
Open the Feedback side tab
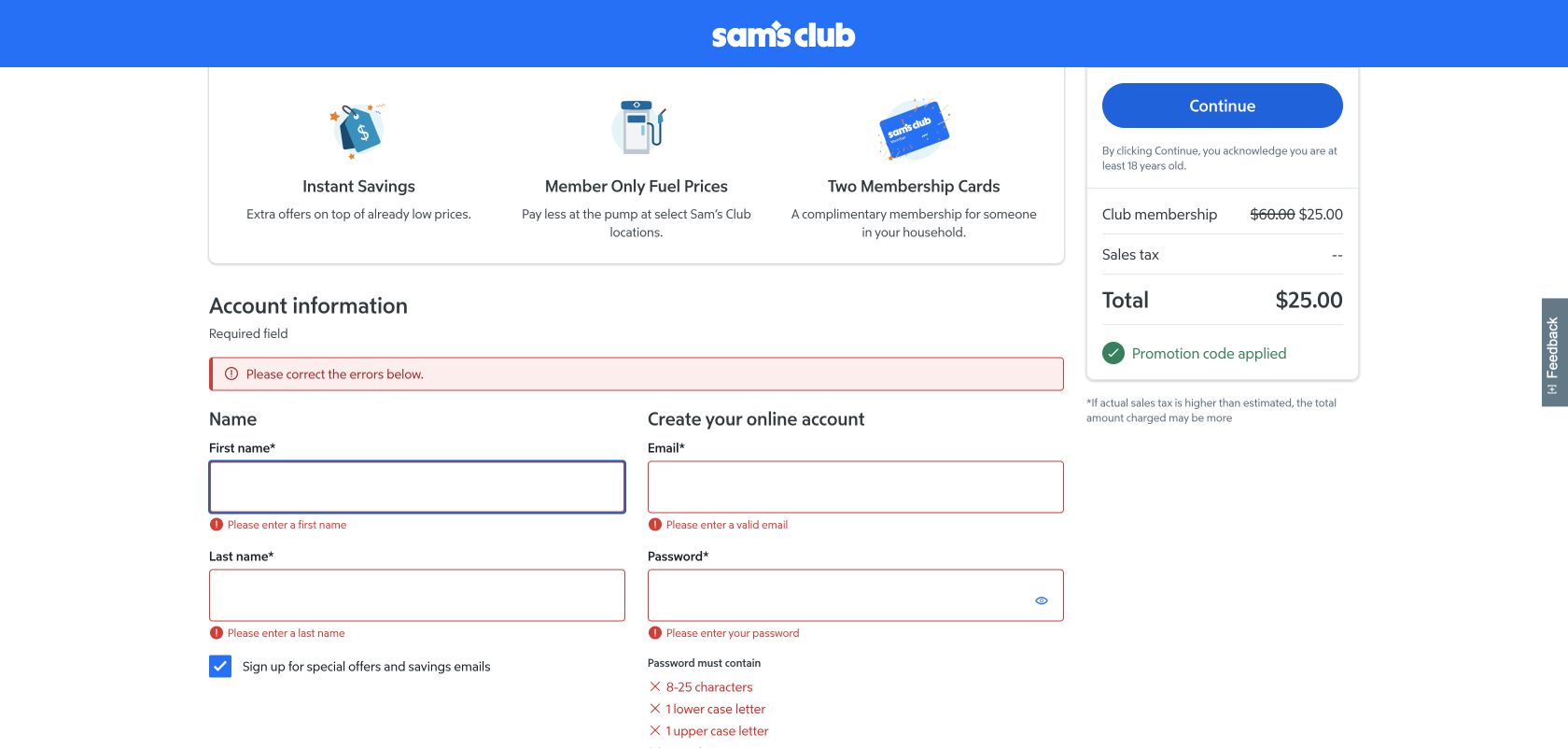point(1554,352)
